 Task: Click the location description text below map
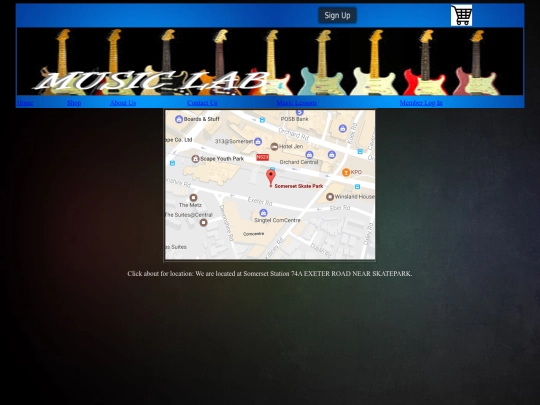(x=270, y=274)
